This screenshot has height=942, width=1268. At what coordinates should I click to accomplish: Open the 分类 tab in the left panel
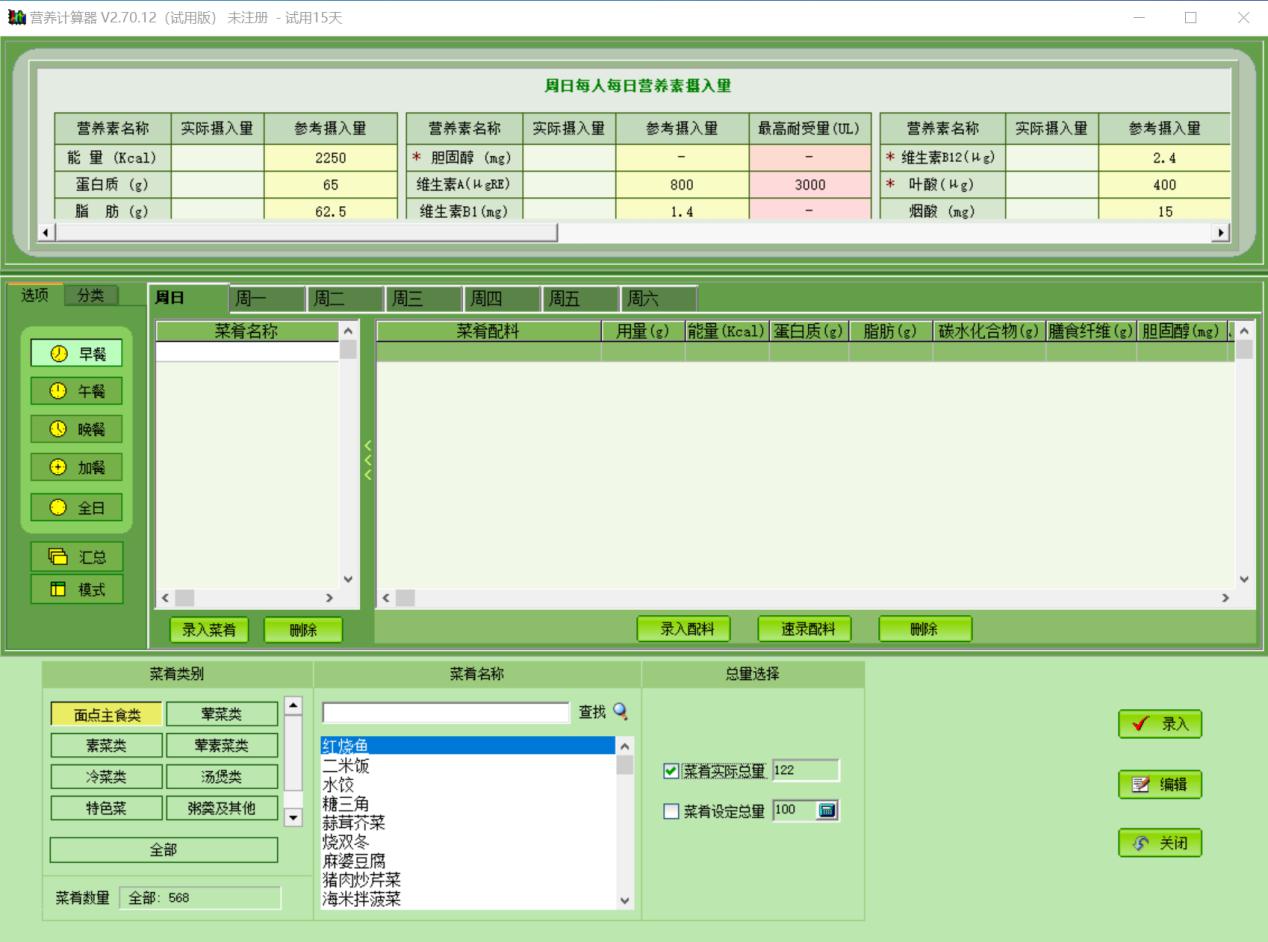(x=91, y=295)
